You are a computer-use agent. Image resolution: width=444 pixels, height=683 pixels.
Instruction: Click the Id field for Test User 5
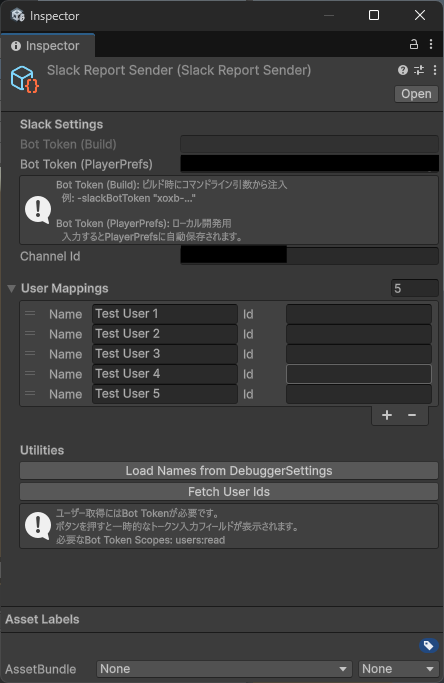pyautogui.click(x=359, y=394)
